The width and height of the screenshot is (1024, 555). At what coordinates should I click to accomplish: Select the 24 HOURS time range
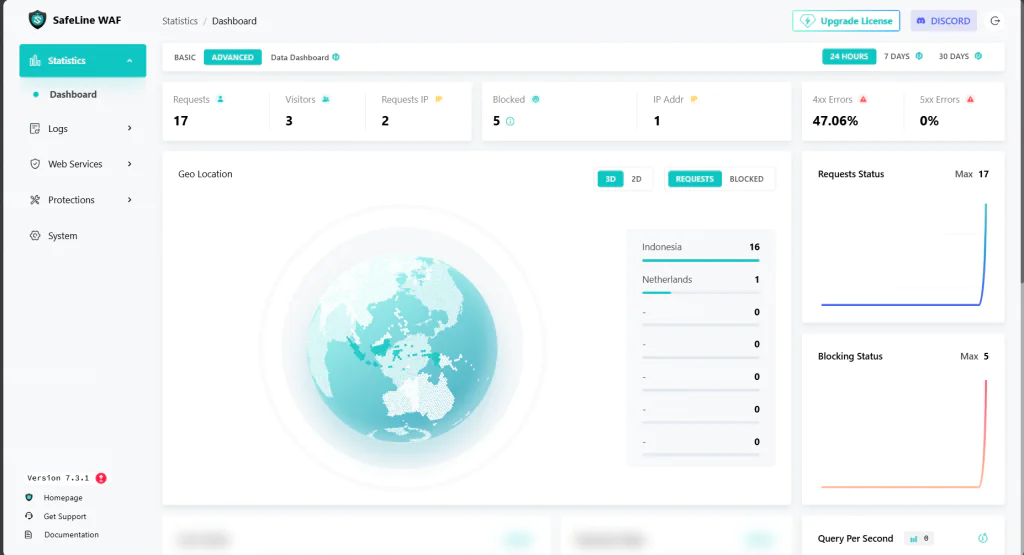[849, 56]
